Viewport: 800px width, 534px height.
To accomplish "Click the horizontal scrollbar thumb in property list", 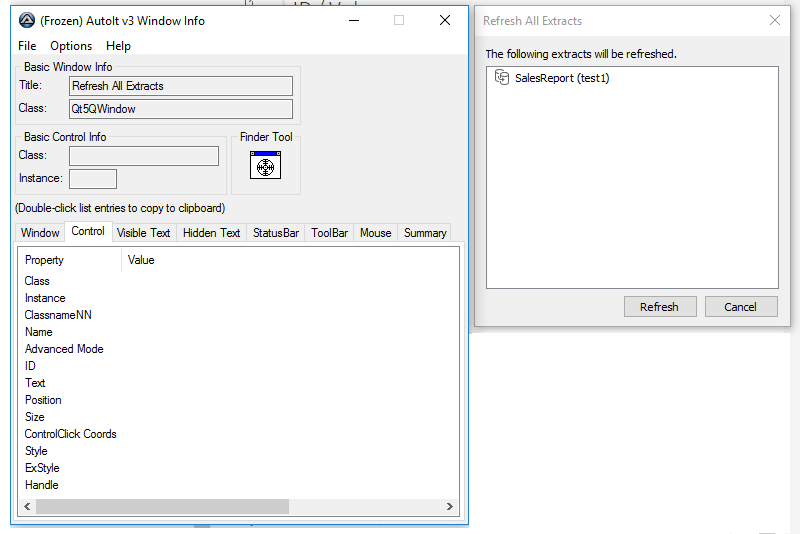I will (162, 506).
